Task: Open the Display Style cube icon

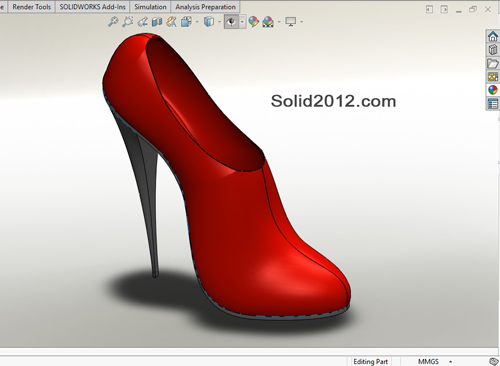Action: click(209, 22)
